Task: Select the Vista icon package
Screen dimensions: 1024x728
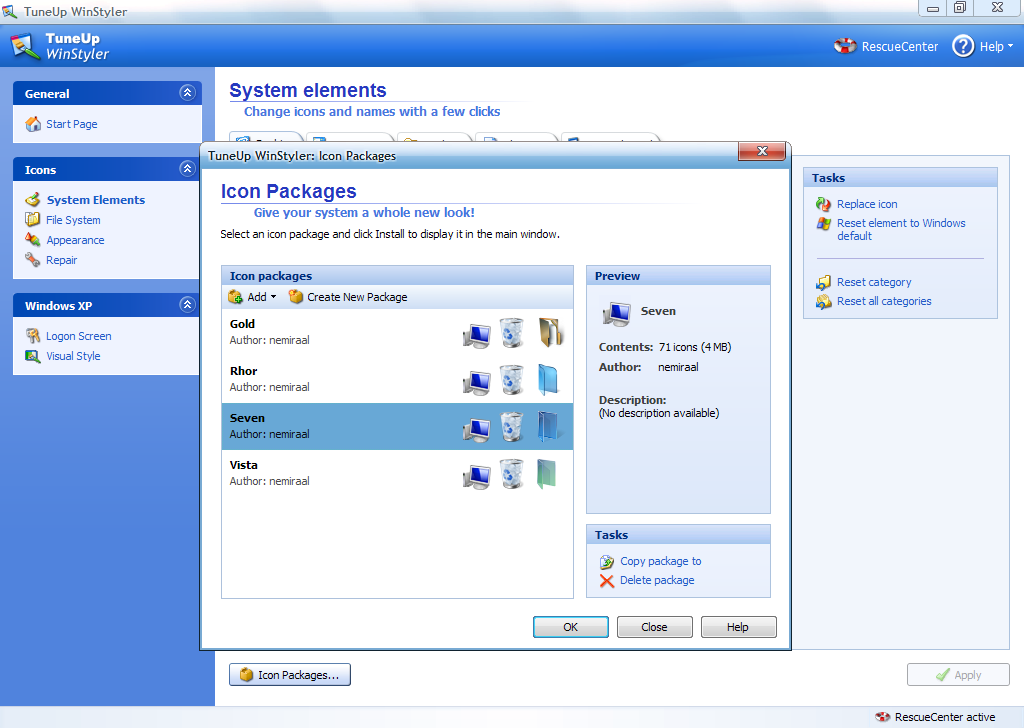Action: pos(397,473)
